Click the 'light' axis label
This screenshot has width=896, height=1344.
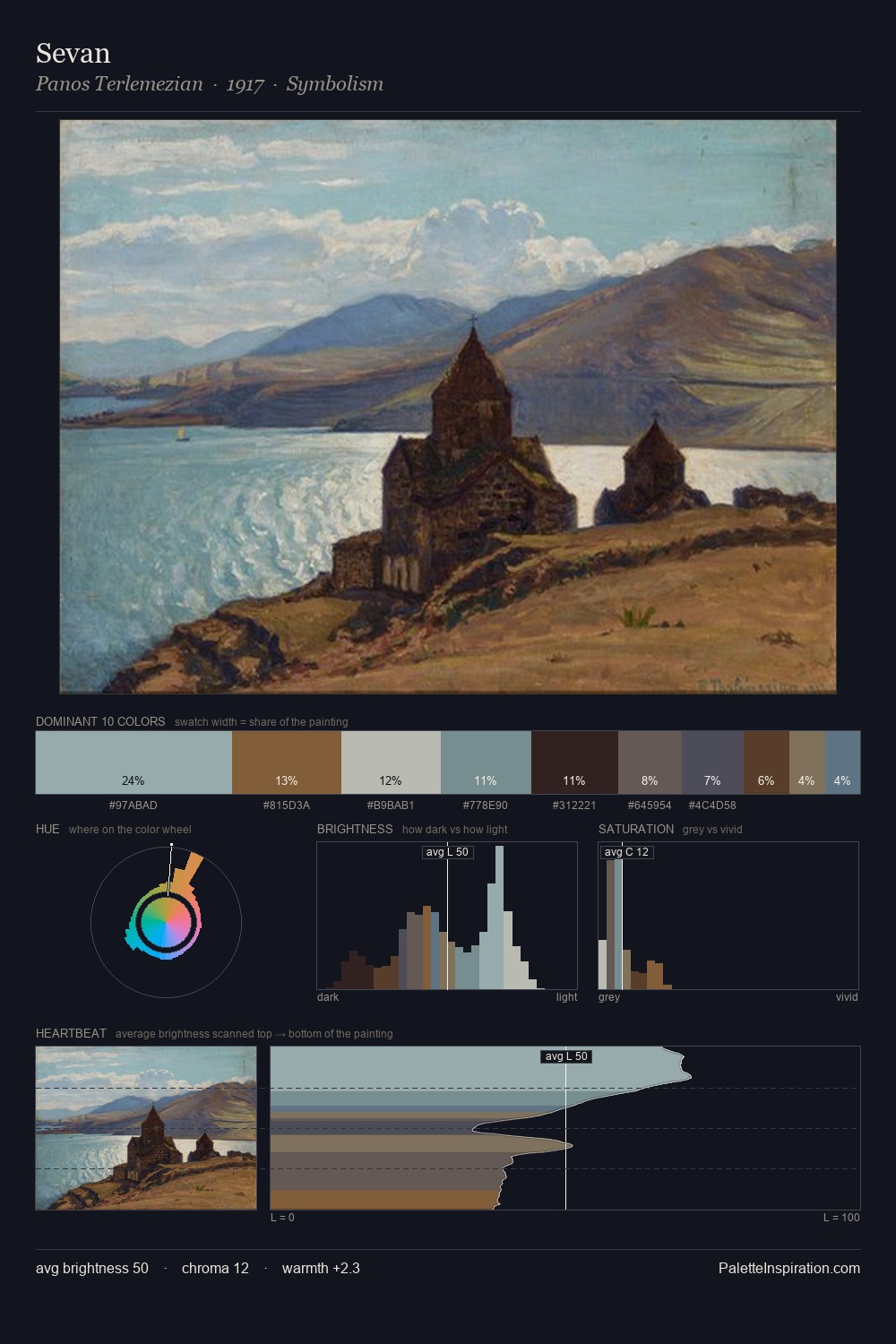[566, 997]
